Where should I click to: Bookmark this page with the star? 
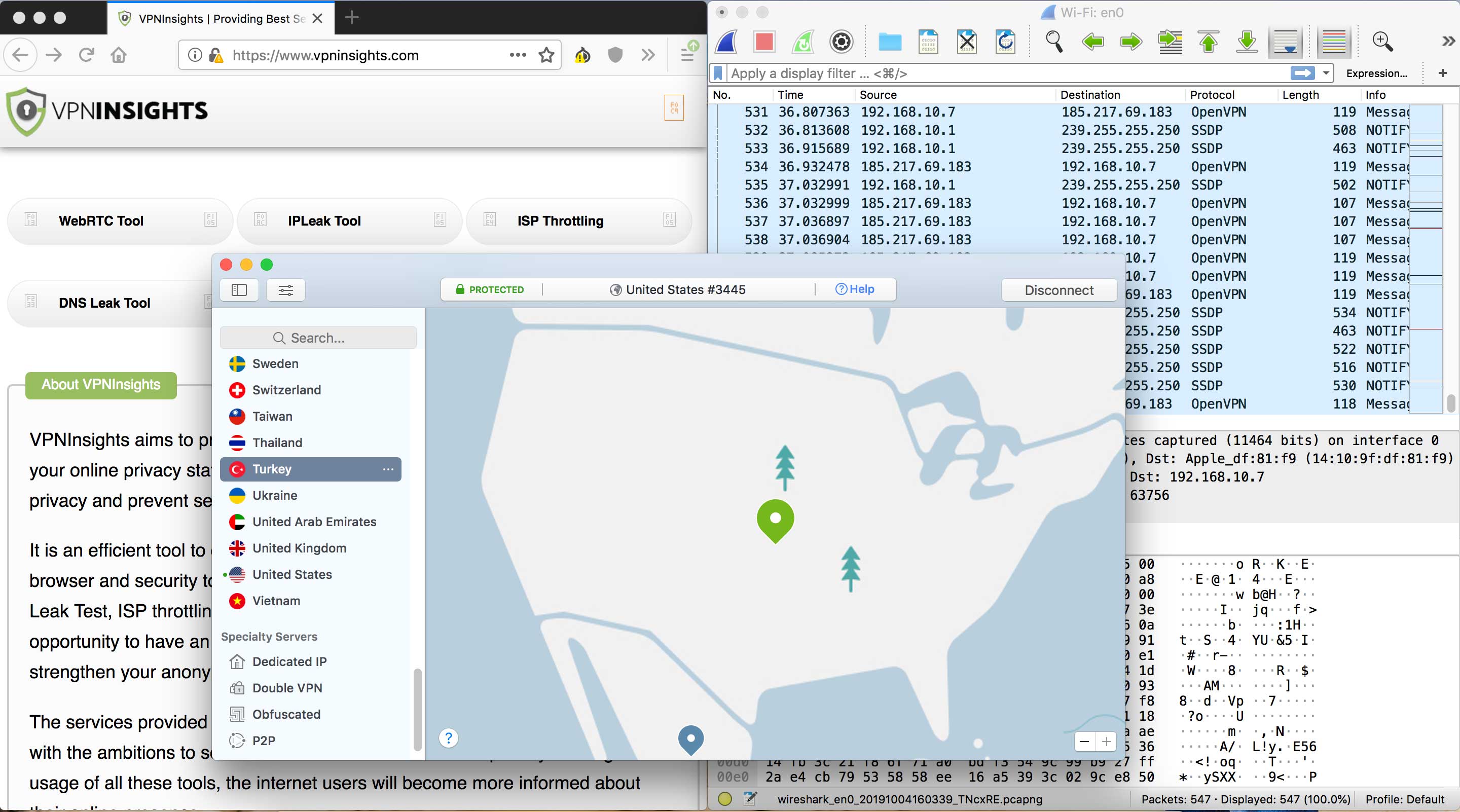coord(546,55)
